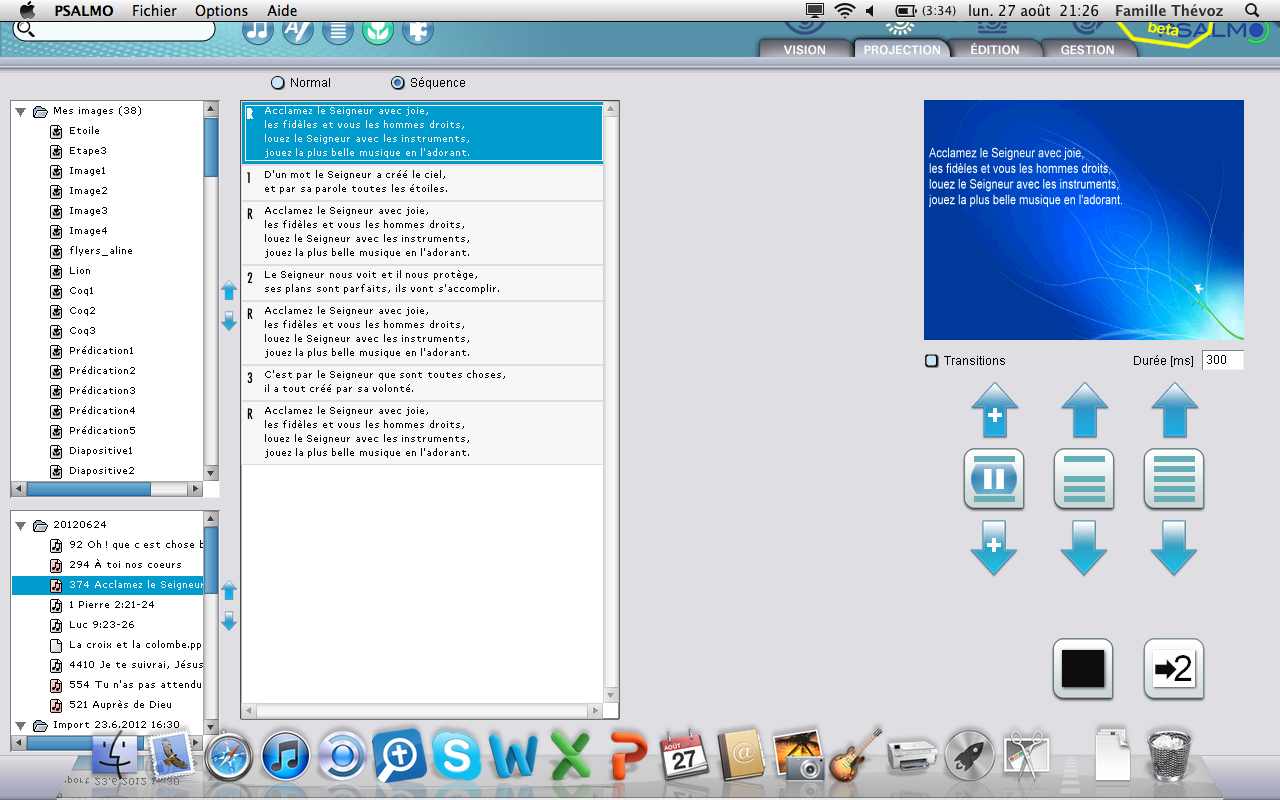Image resolution: width=1280 pixels, height=800 pixels.
Task: Select verse 2 'Le Seigneur nous voit'
Action: [x=423, y=282]
